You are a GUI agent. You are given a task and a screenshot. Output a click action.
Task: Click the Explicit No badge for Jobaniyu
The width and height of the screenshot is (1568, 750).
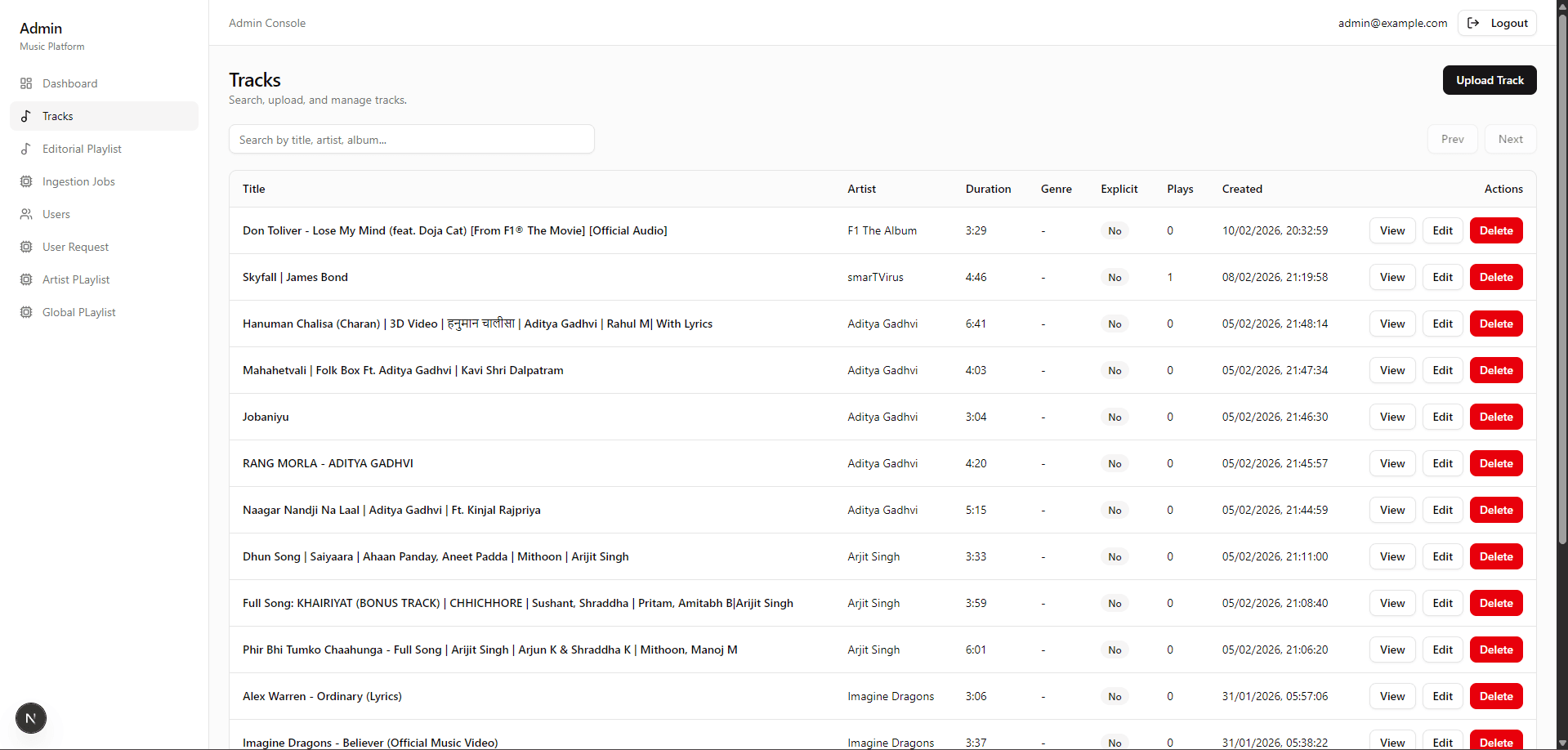click(1115, 417)
